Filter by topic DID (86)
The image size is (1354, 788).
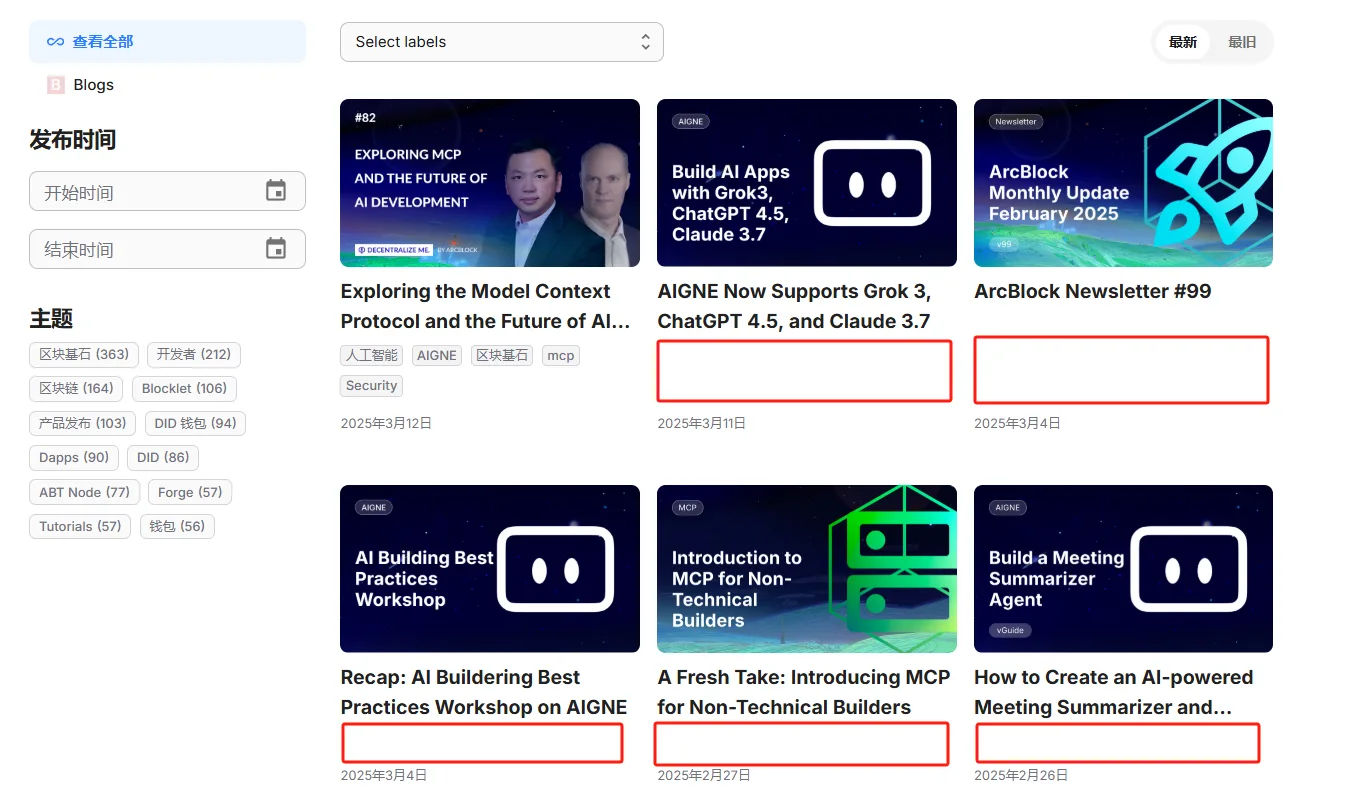(163, 457)
